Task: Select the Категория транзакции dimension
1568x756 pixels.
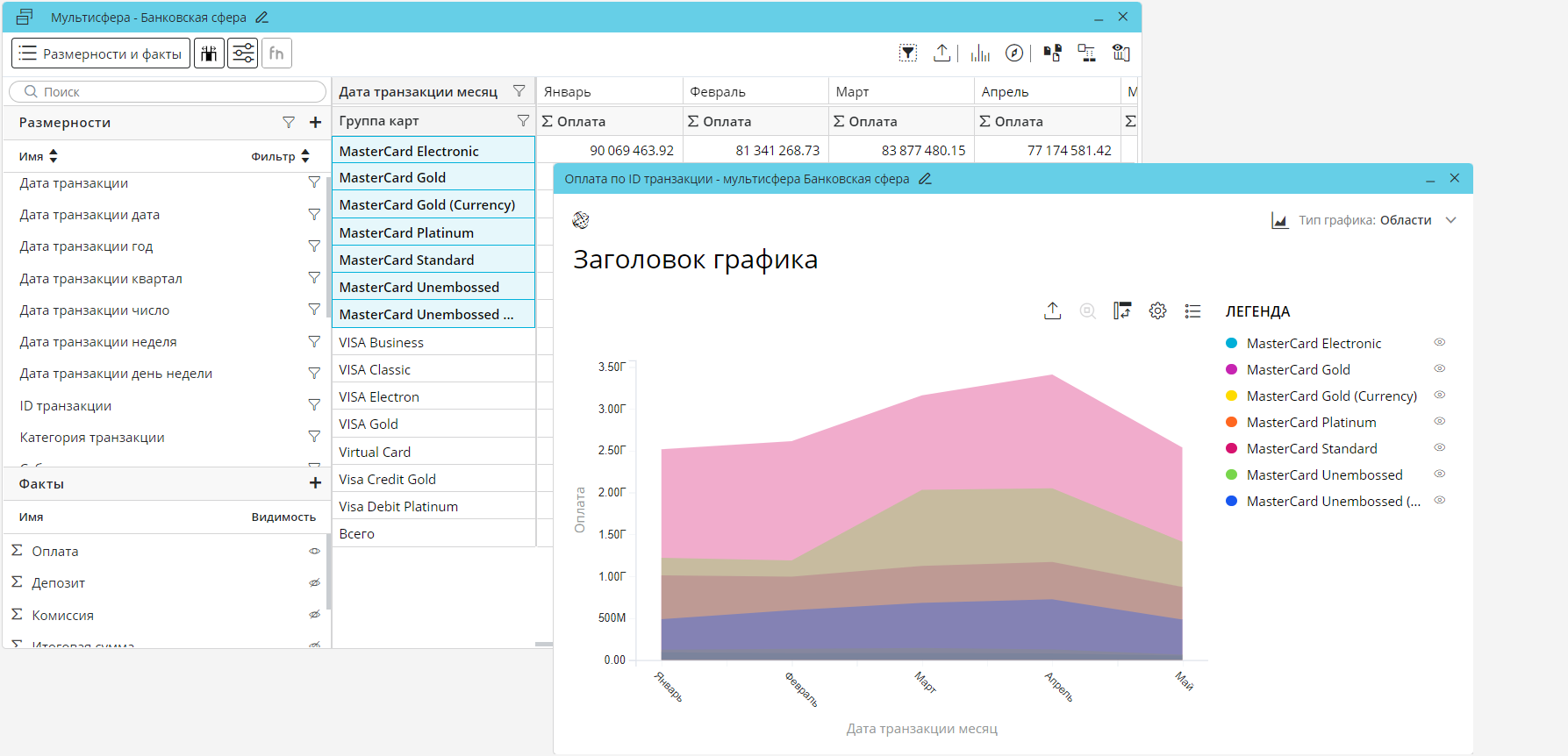Action: click(92, 438)
